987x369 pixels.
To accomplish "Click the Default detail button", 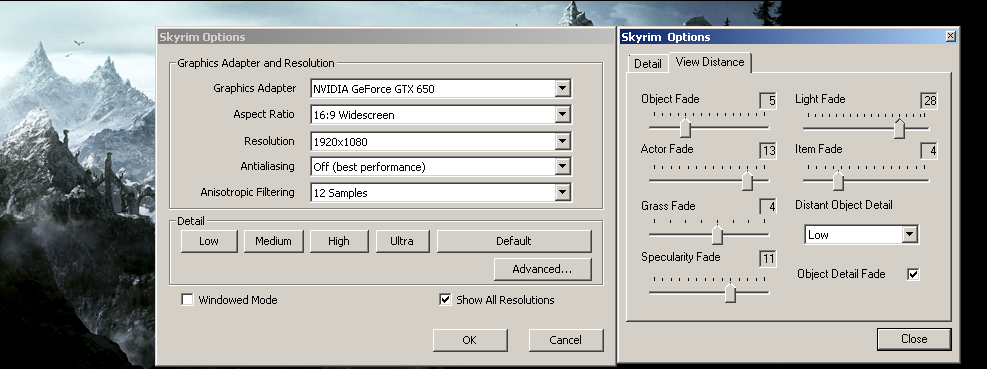I will (x=514, y=241).
